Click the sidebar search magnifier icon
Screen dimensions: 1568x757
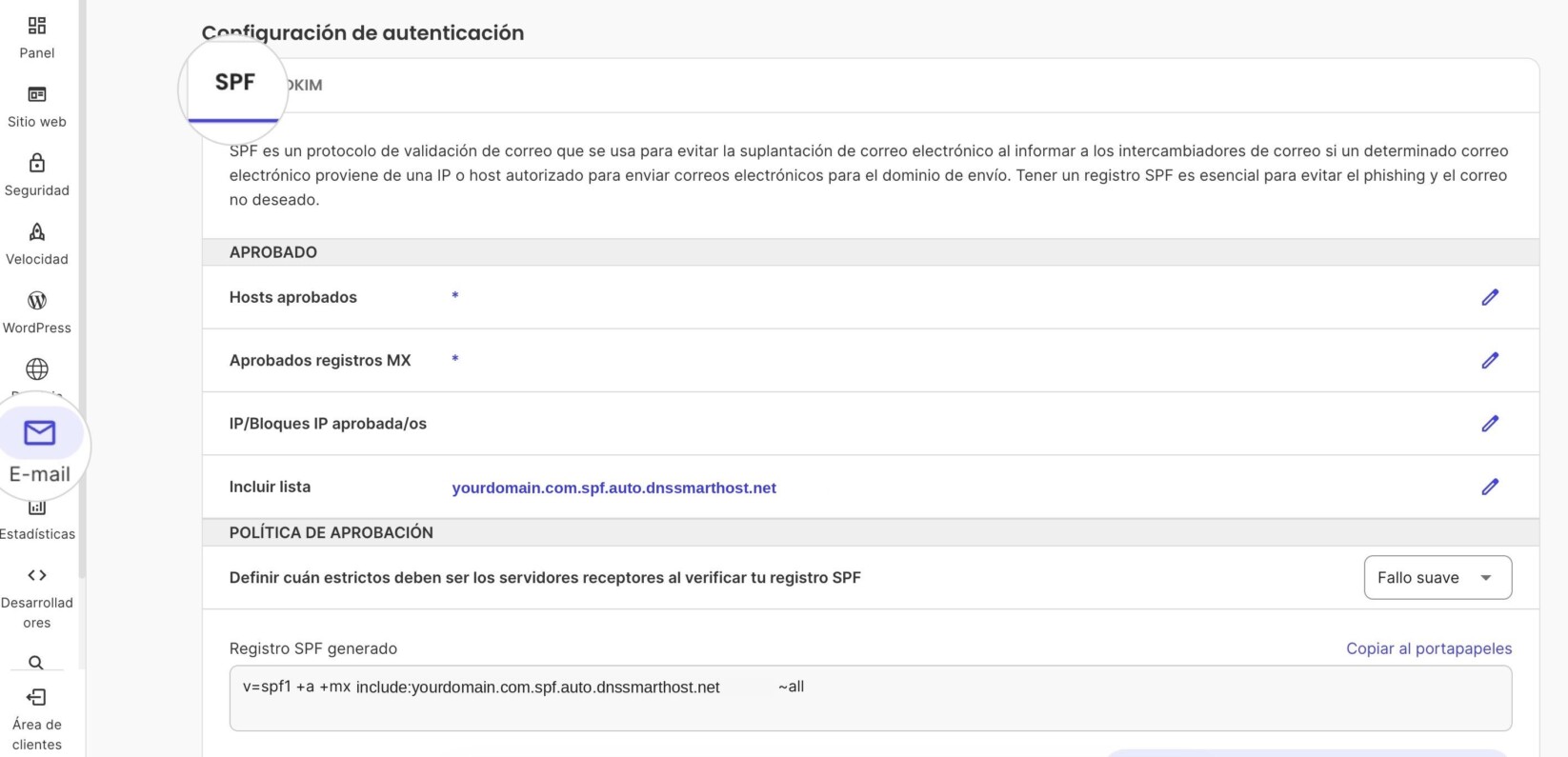pos(36,662)
